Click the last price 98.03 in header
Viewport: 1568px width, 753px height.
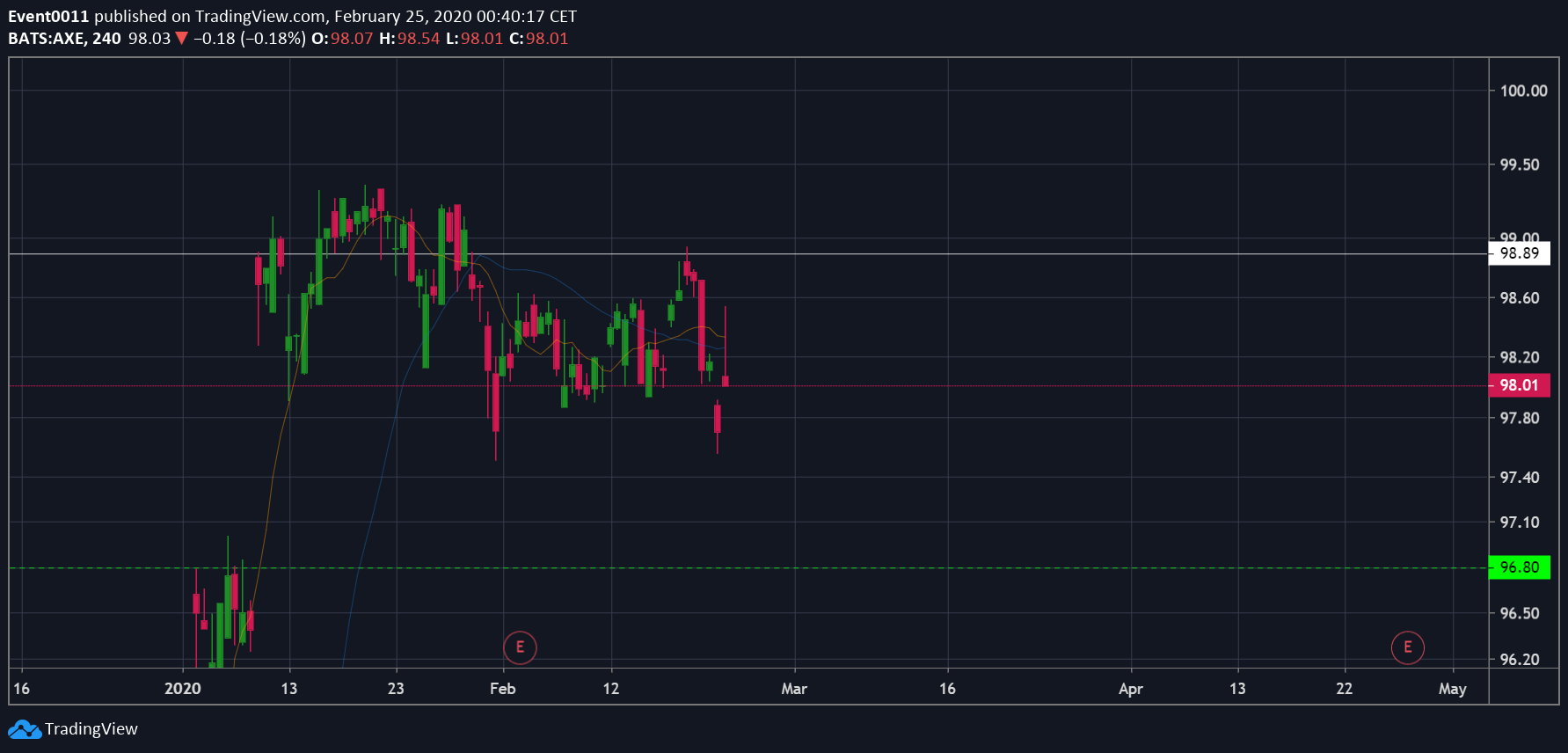coord(150,39)
